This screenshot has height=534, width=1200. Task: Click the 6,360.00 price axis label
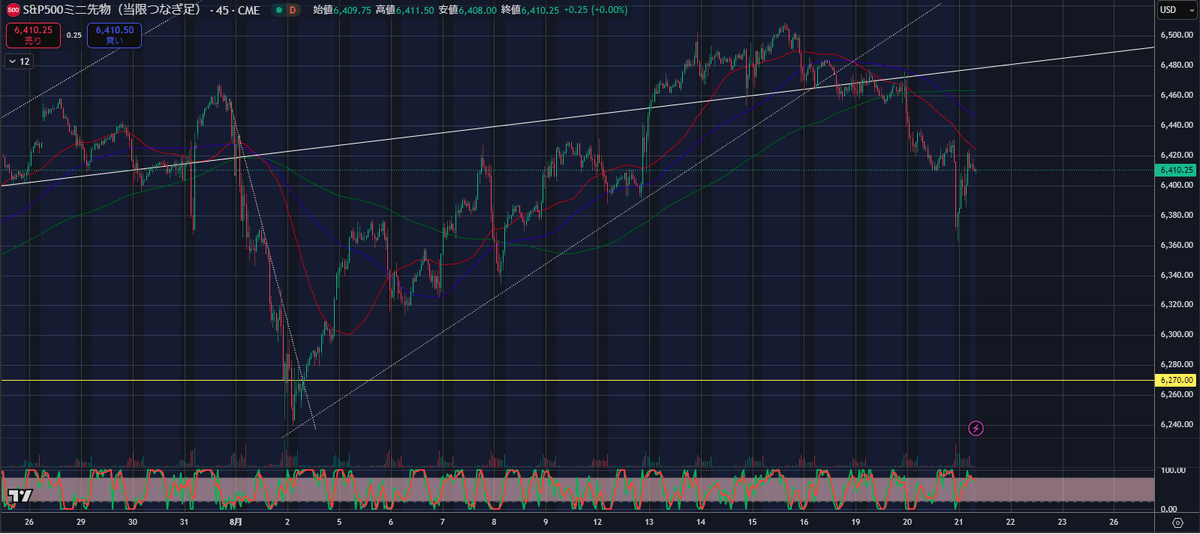pyautogui.click(x=1175, y=245)
